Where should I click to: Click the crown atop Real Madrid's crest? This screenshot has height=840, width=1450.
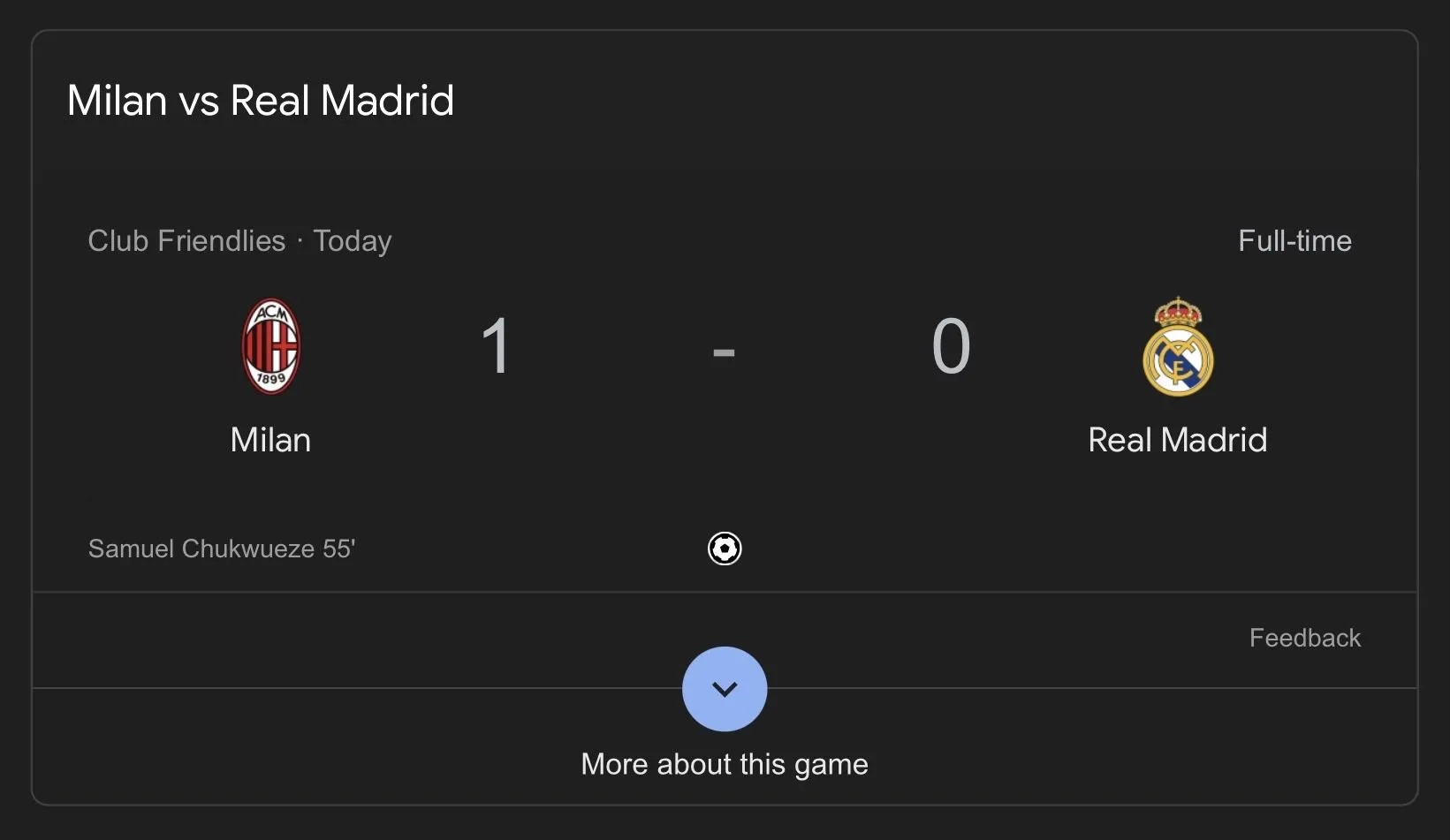click(x=1178, y=313)
